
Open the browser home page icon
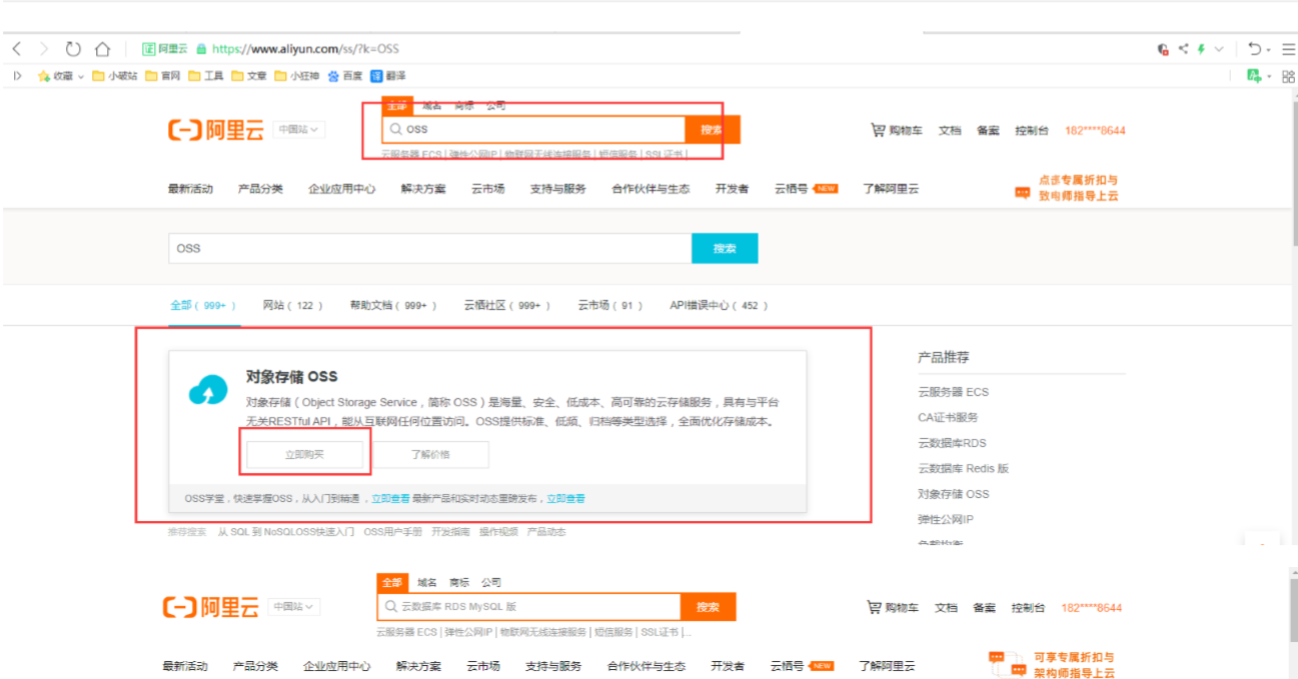click(102, 48)
